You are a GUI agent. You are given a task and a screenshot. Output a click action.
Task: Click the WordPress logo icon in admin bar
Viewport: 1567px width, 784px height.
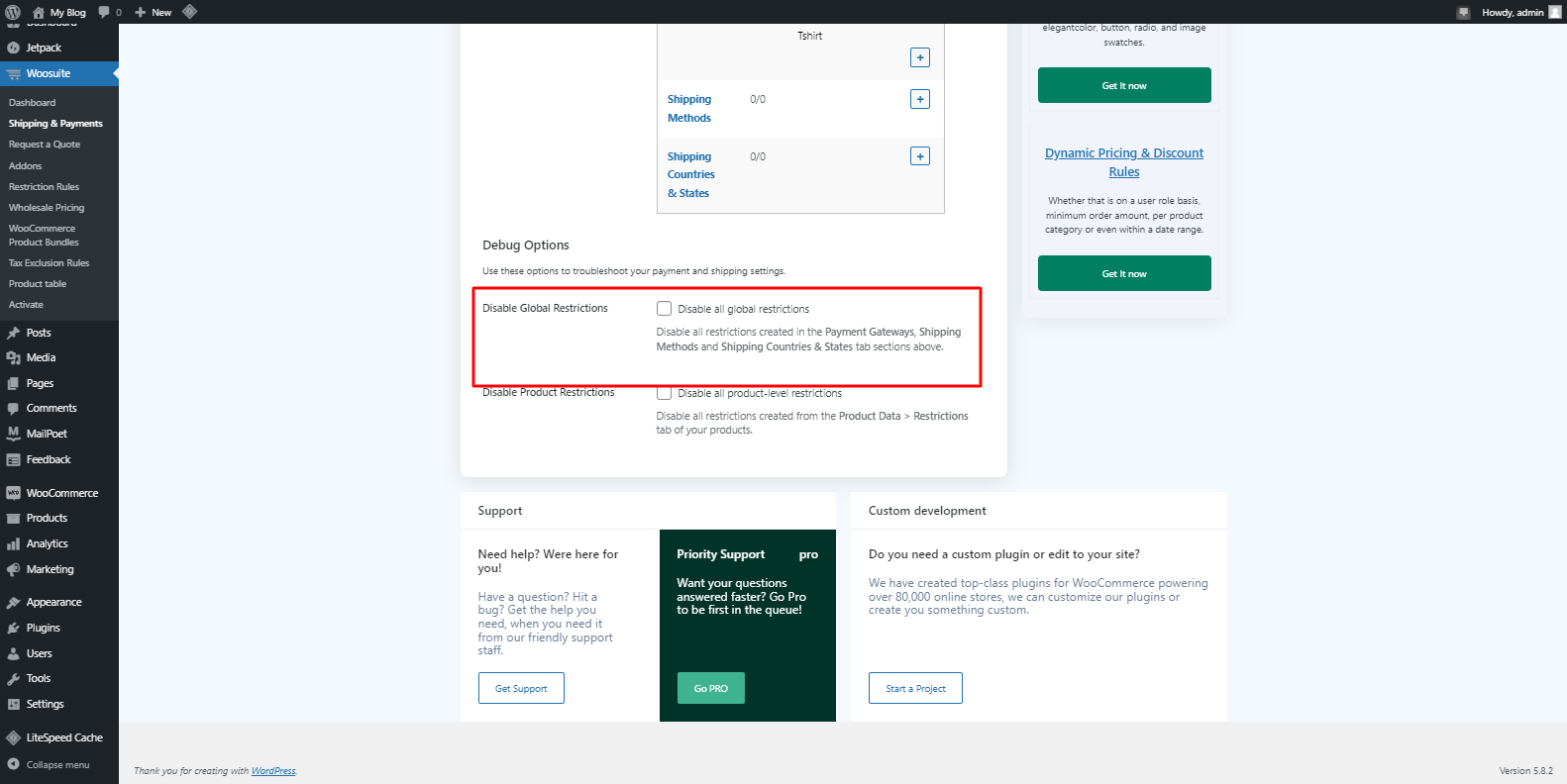(x=13, y=12)
